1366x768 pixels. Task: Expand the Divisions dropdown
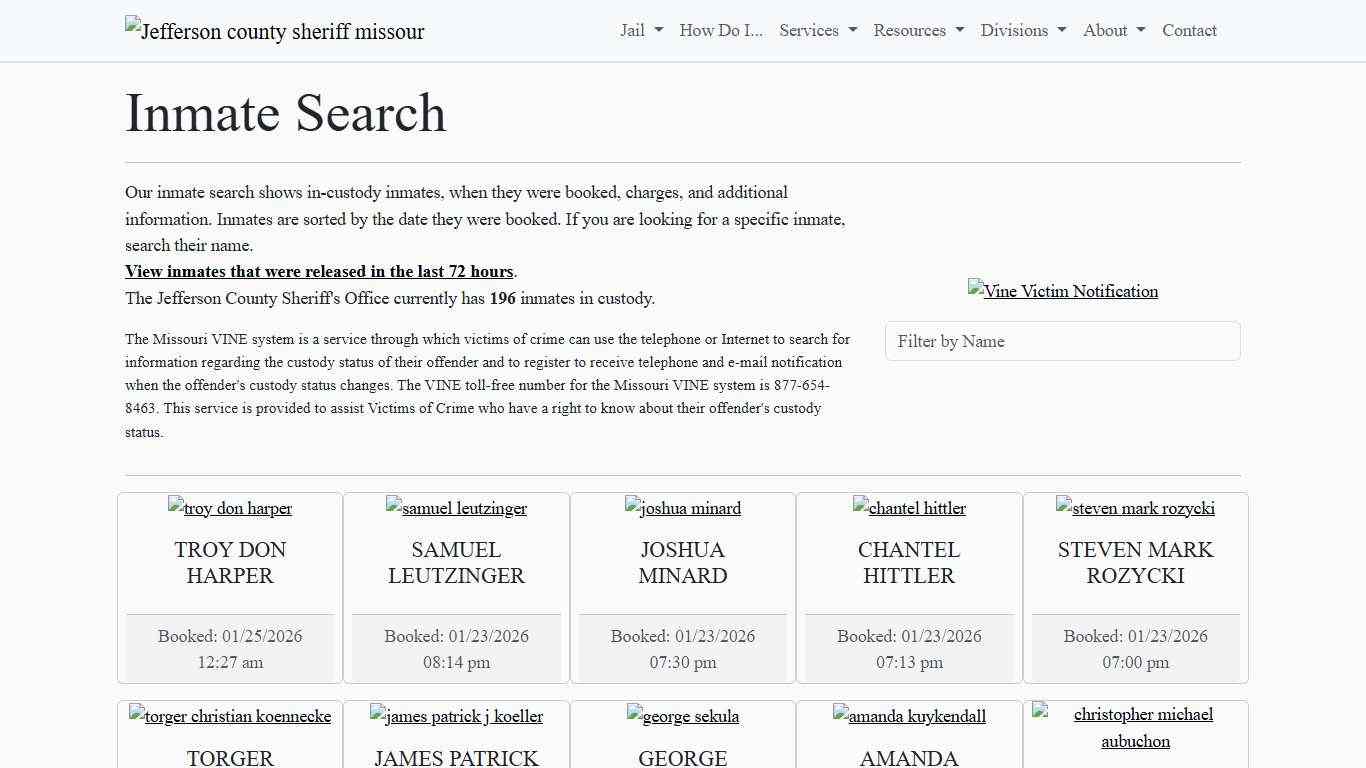point(1022,30)
